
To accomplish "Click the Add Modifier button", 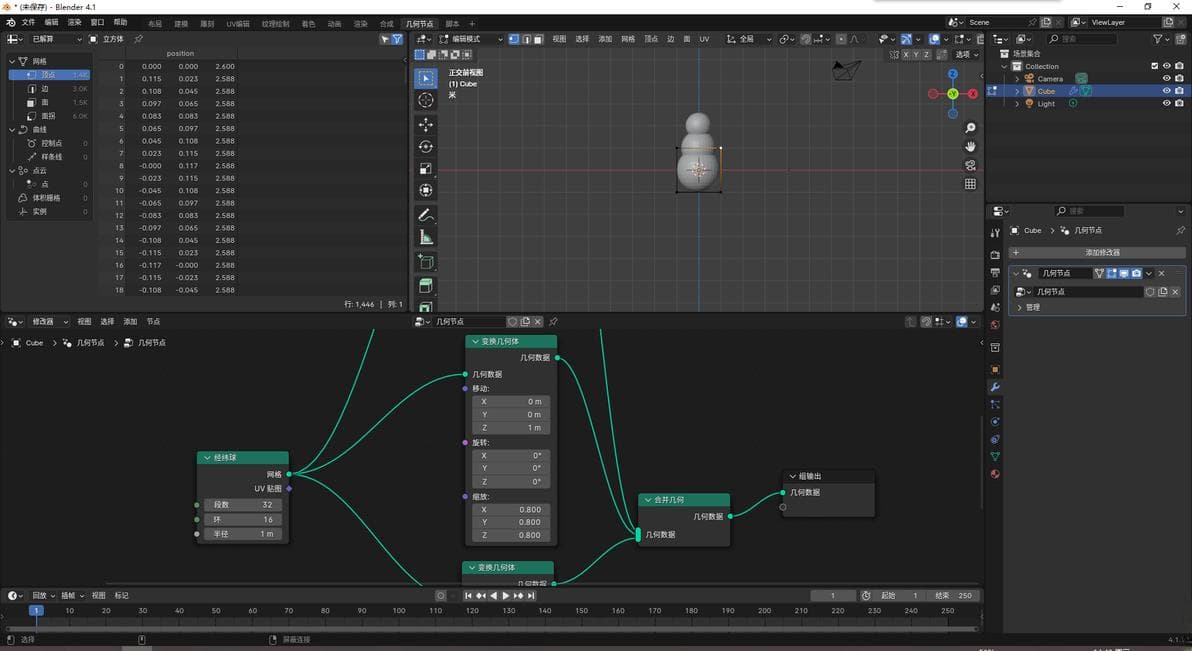I will pyautogui.click(x=1098, y=252).
